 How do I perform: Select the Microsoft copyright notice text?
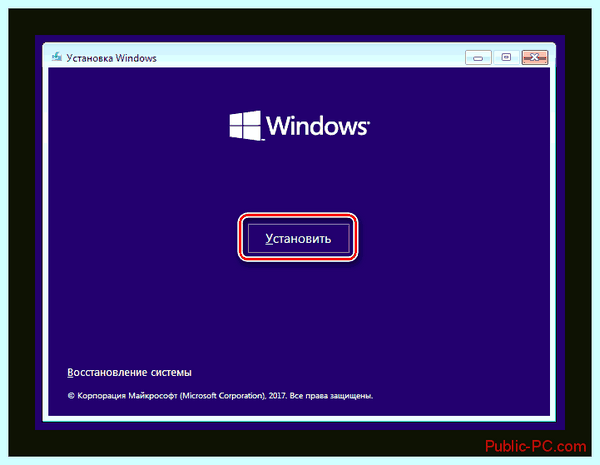pyautogui.click(x=220, y=396)
